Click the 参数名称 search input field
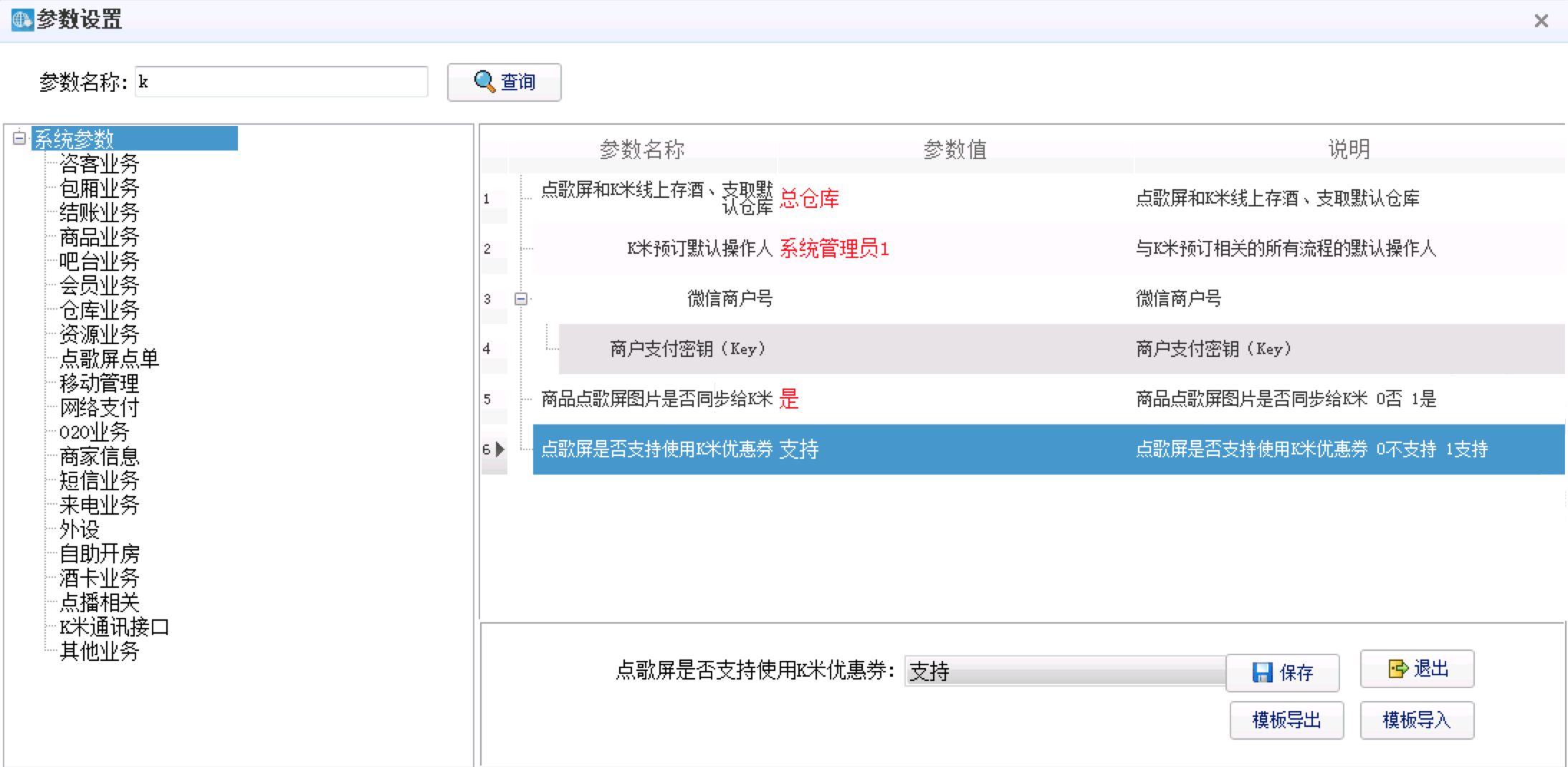 coord(282,82)
